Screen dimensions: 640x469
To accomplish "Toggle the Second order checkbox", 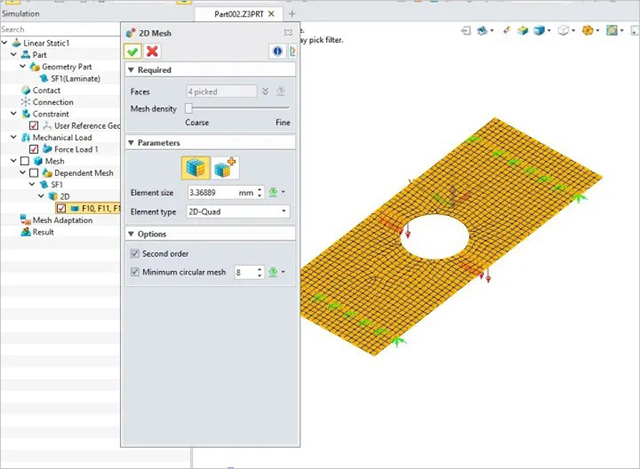I will [135, 253].
